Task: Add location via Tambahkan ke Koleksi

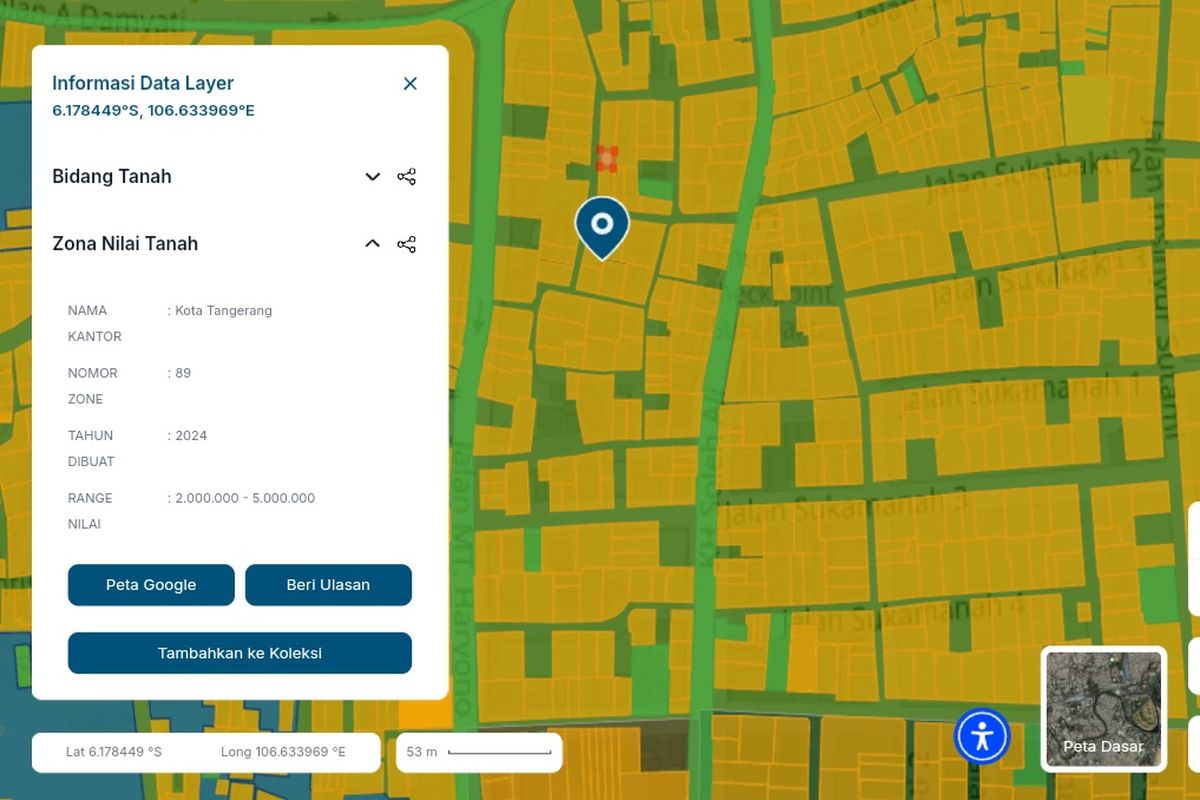Action: point(240,653)
